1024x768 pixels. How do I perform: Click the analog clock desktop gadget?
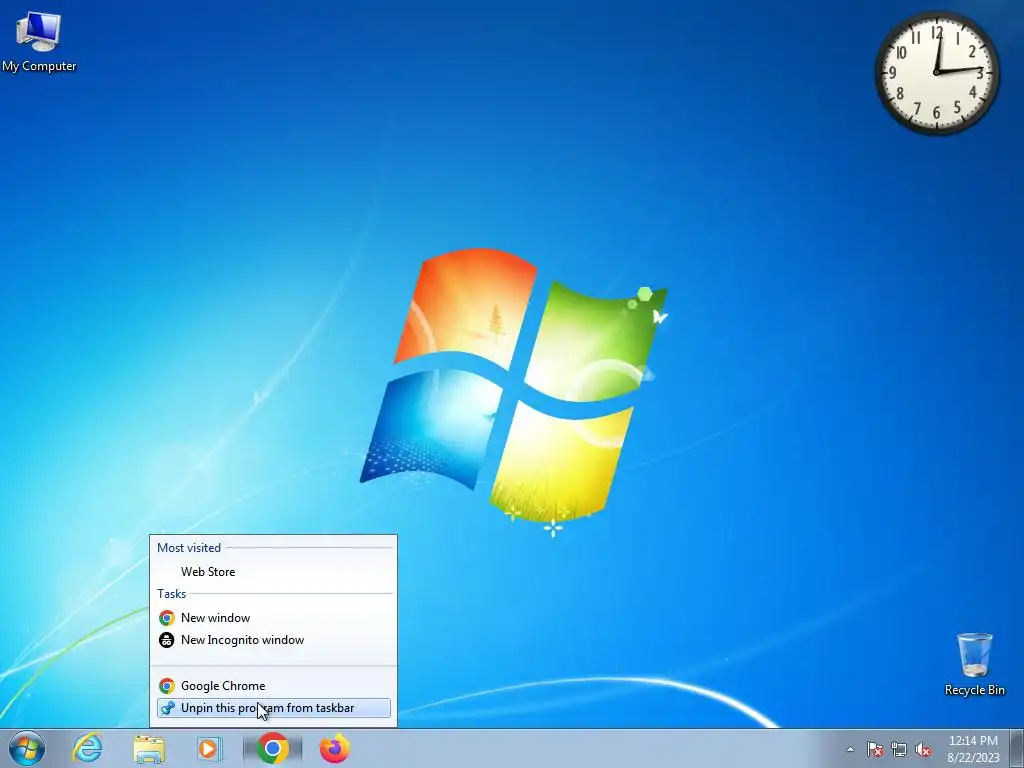click(936, 72)
